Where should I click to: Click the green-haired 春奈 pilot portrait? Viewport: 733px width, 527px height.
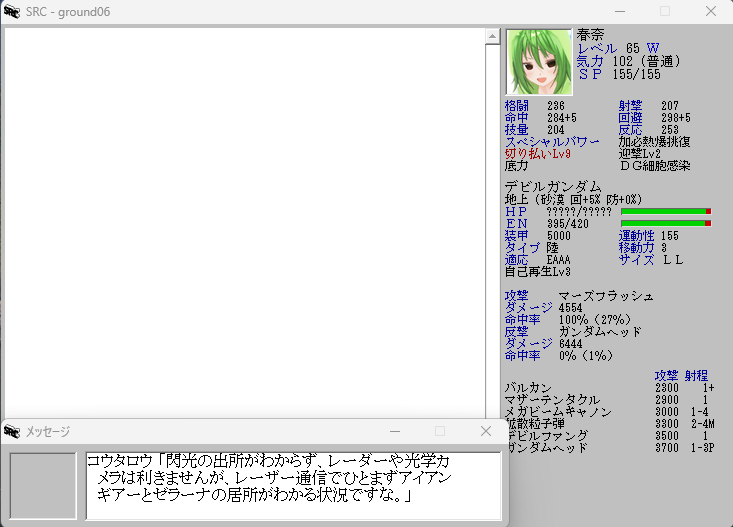click(539, 62)
